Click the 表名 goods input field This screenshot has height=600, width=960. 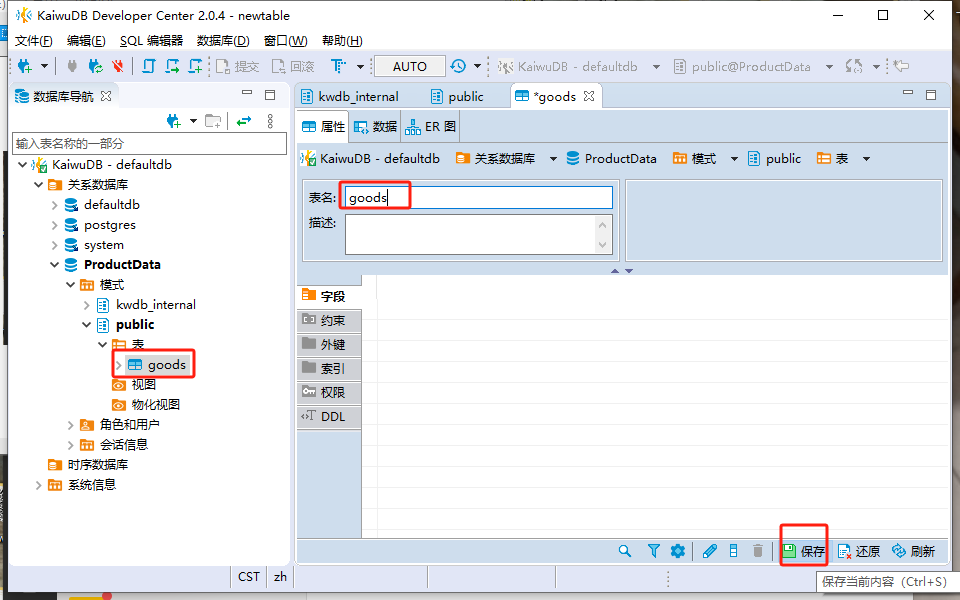[479, 198]
